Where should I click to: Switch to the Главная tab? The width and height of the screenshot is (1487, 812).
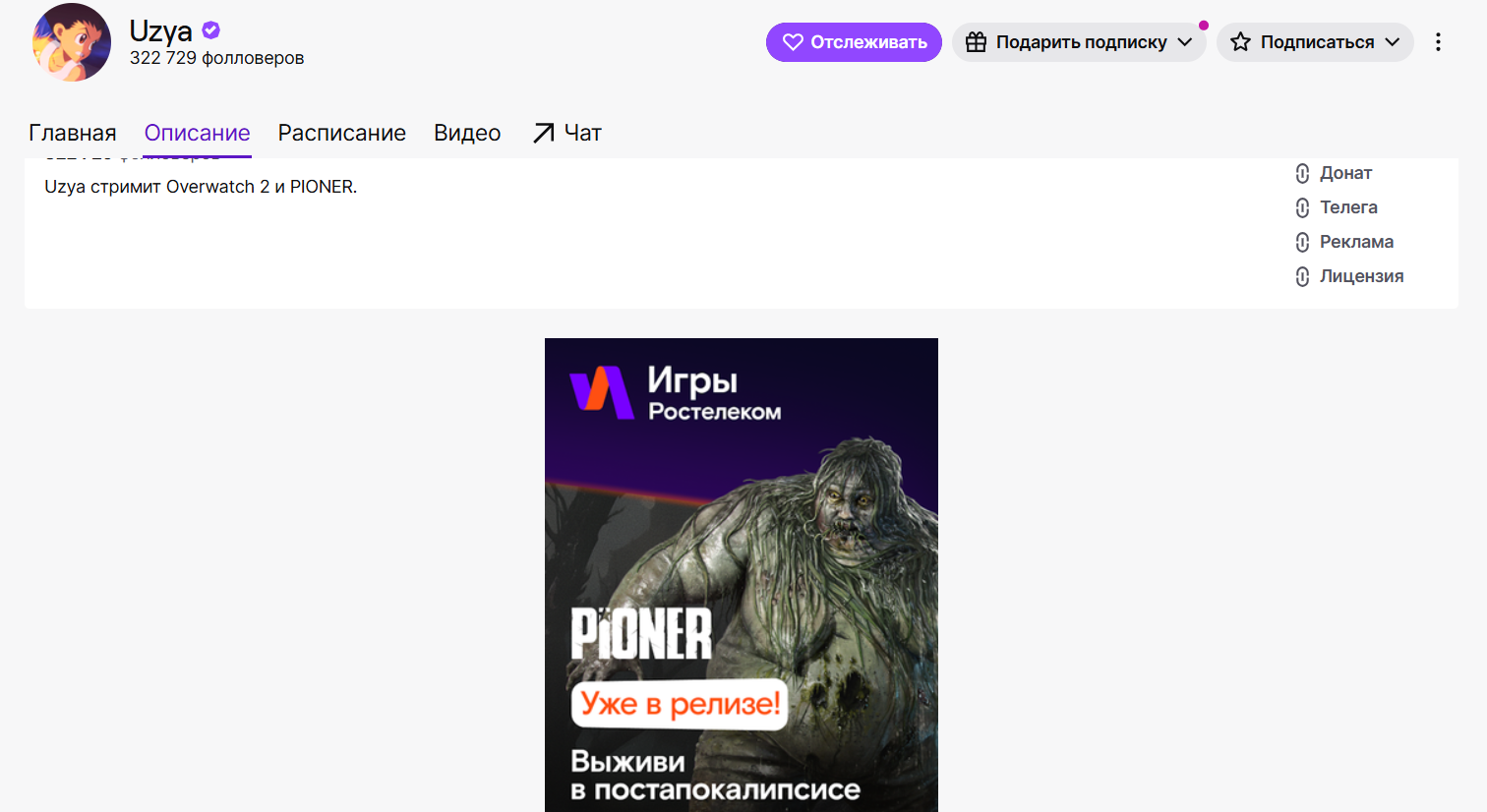tap(73, 133)
